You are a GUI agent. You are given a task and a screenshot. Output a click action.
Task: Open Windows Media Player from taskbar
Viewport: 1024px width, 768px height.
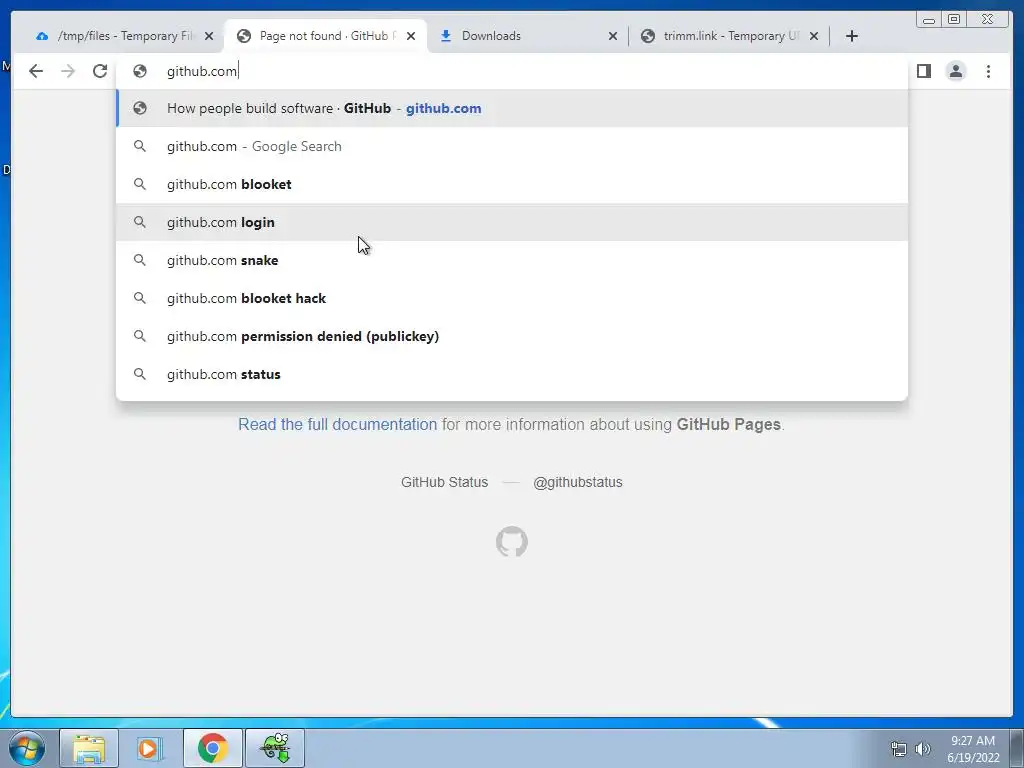click(150, 748)
